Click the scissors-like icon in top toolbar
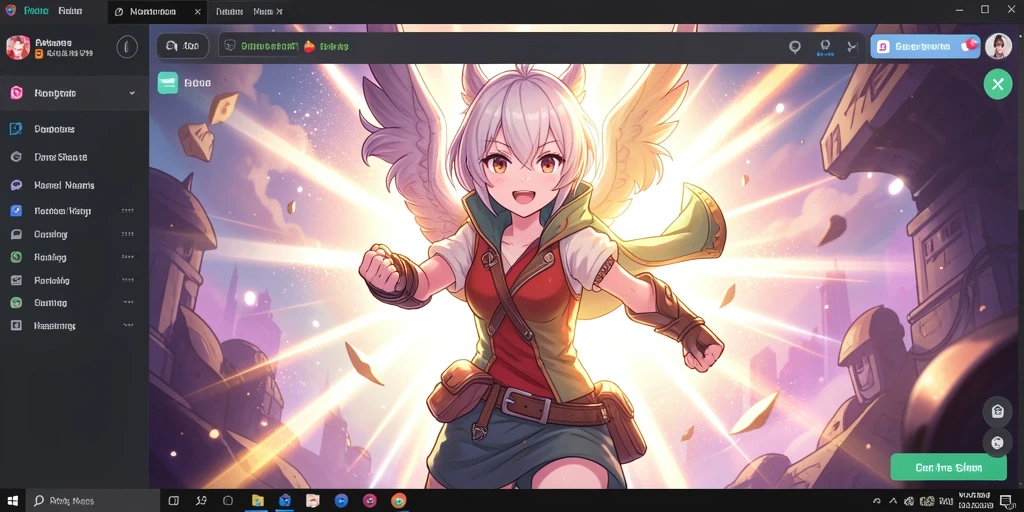Screen dimensions: 1024x512 (x=852, y=46)
